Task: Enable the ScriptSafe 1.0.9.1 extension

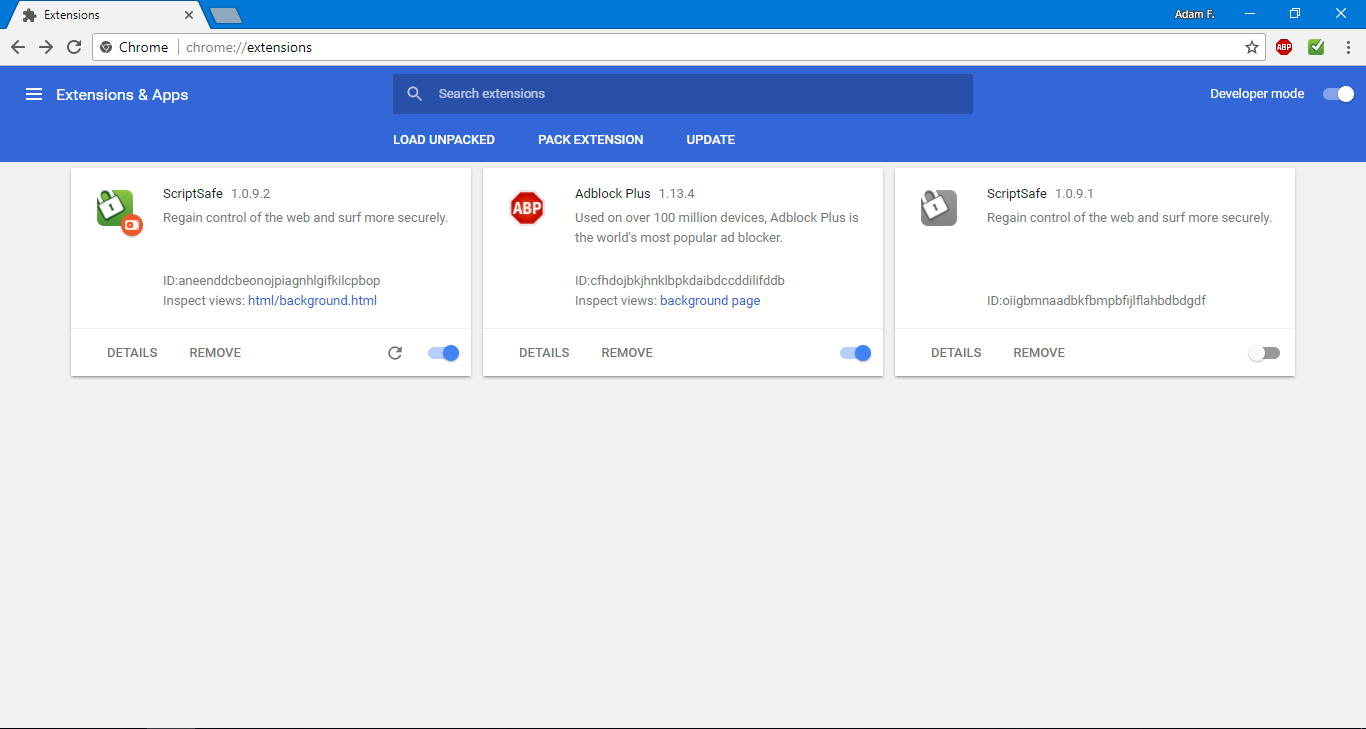Action: 1264,352
